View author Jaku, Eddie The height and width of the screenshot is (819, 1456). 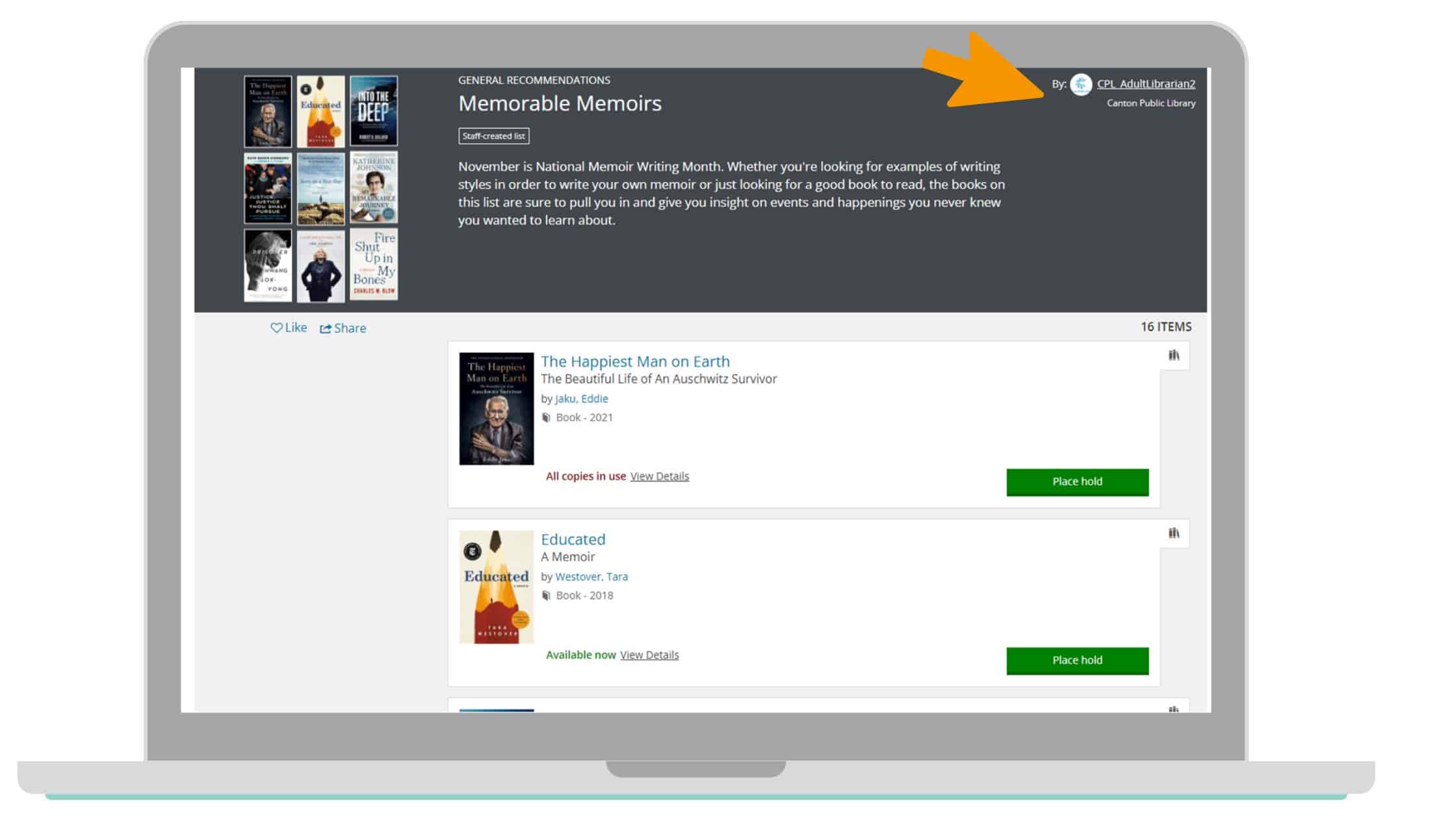(x=582, y=398)
